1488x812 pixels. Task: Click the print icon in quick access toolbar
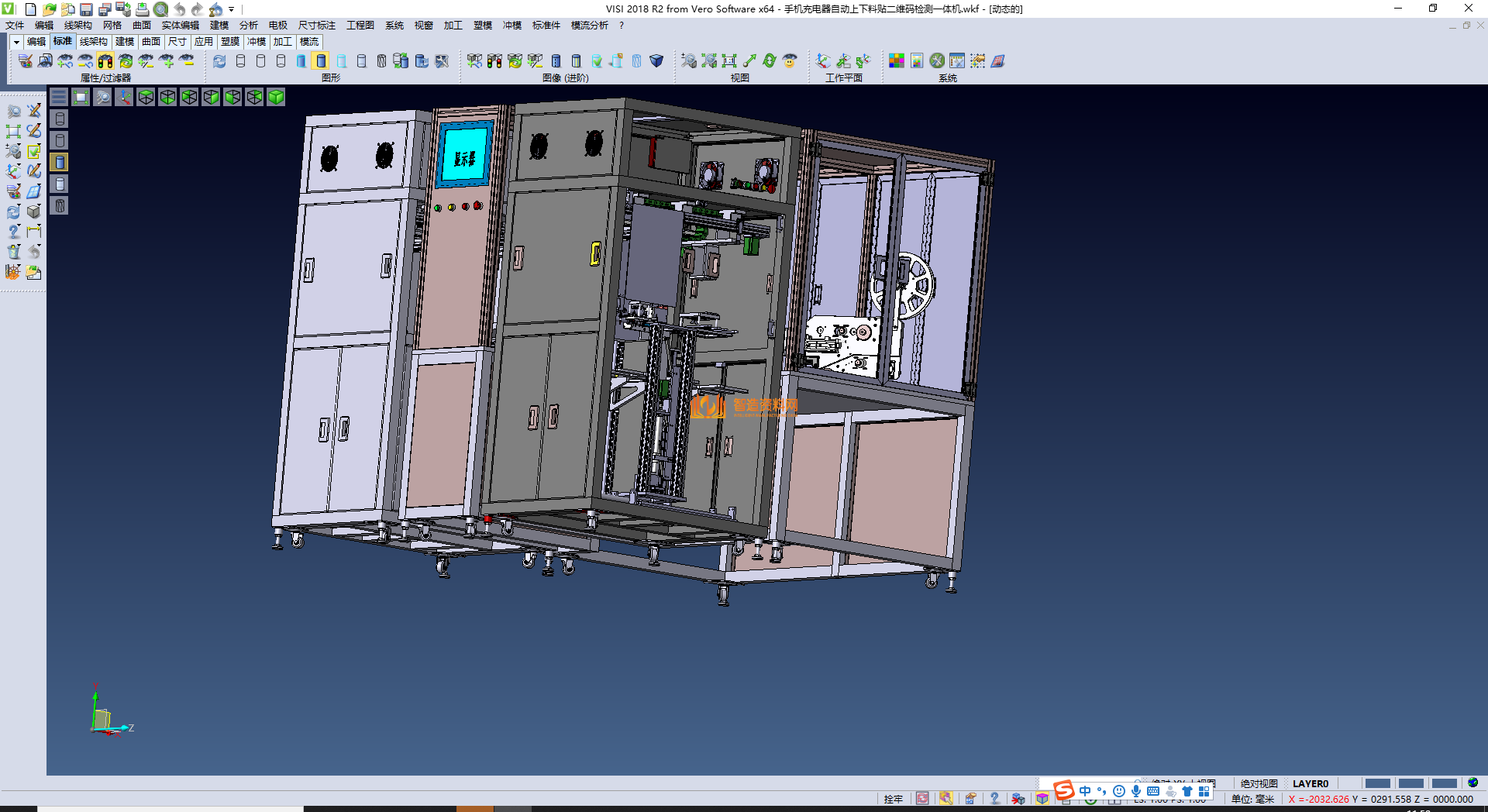142,9
